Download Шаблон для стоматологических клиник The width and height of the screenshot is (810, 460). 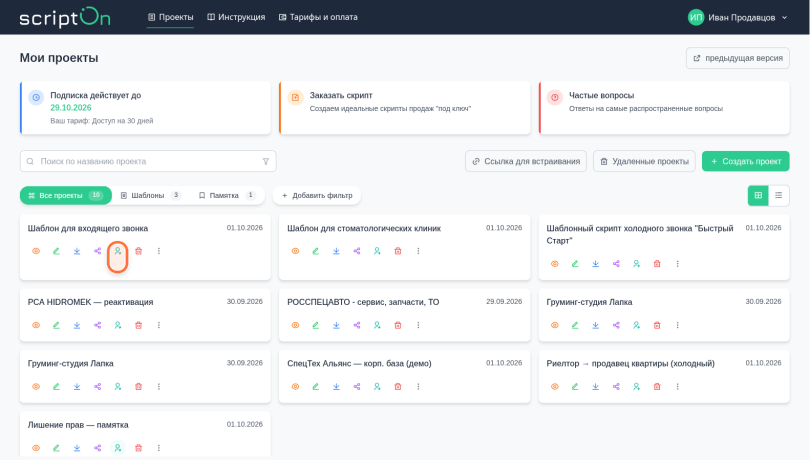[x=336, y=251]
